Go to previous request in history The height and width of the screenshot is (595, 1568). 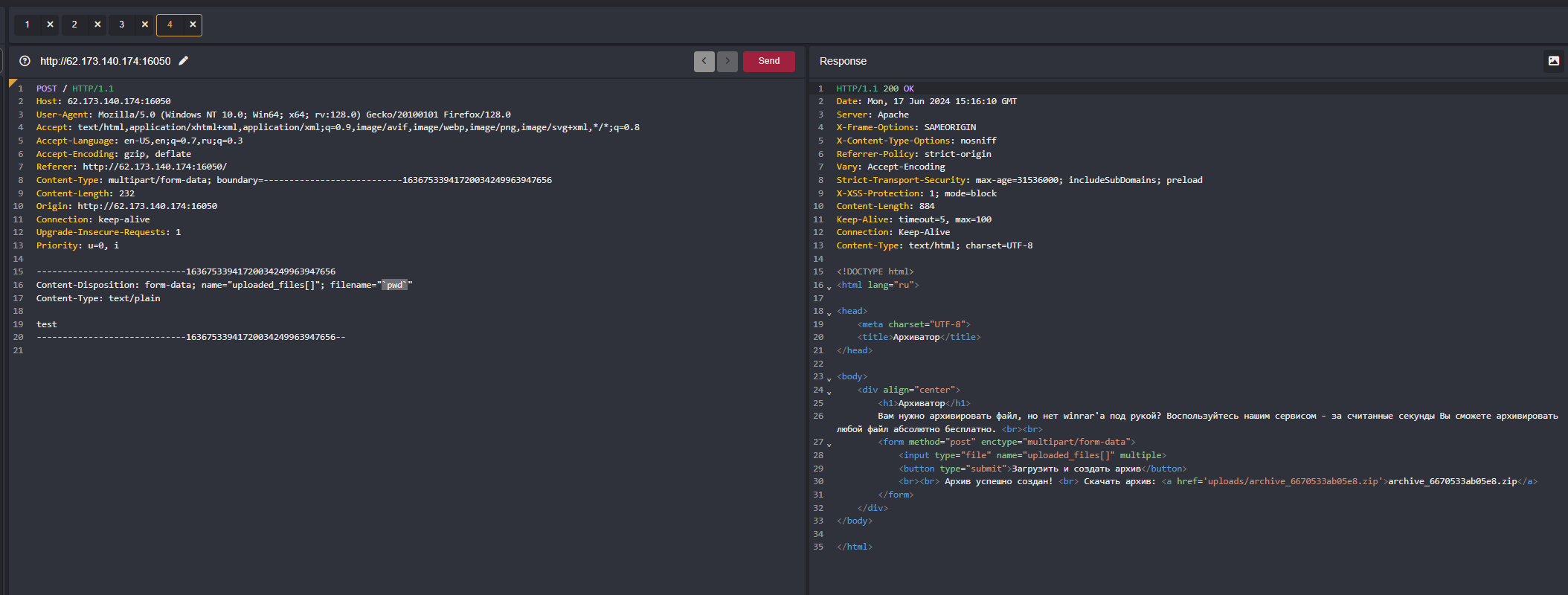coord(704,61)
